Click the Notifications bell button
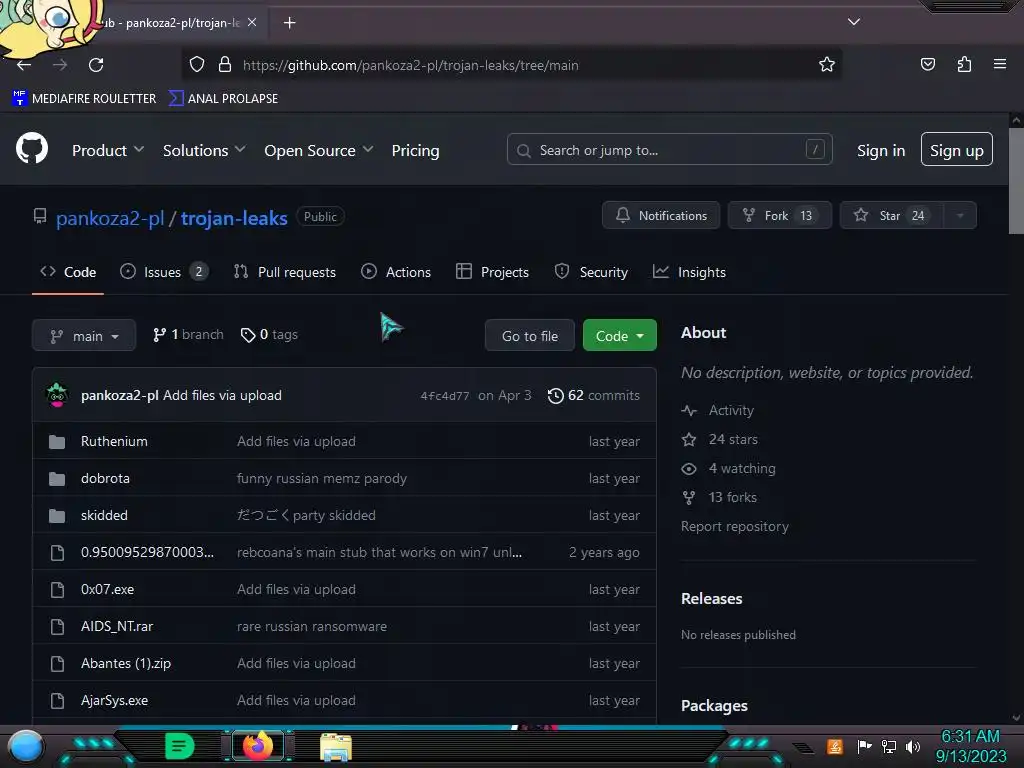The height and width of the screenshot is (768, 1024). [x=660, y=215]
